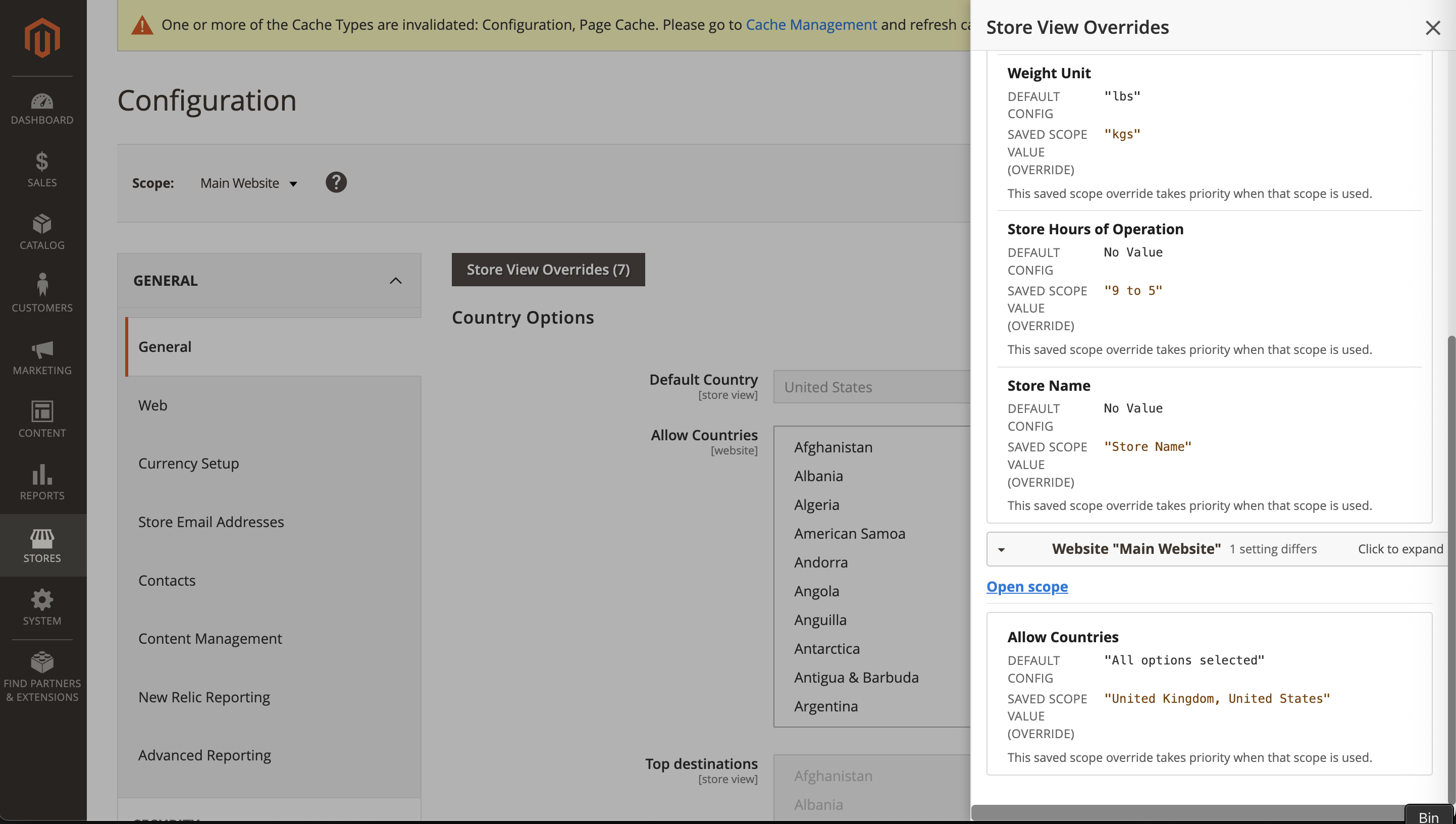
Task: Open the System gear icon
Action: [x=42, y=600]
